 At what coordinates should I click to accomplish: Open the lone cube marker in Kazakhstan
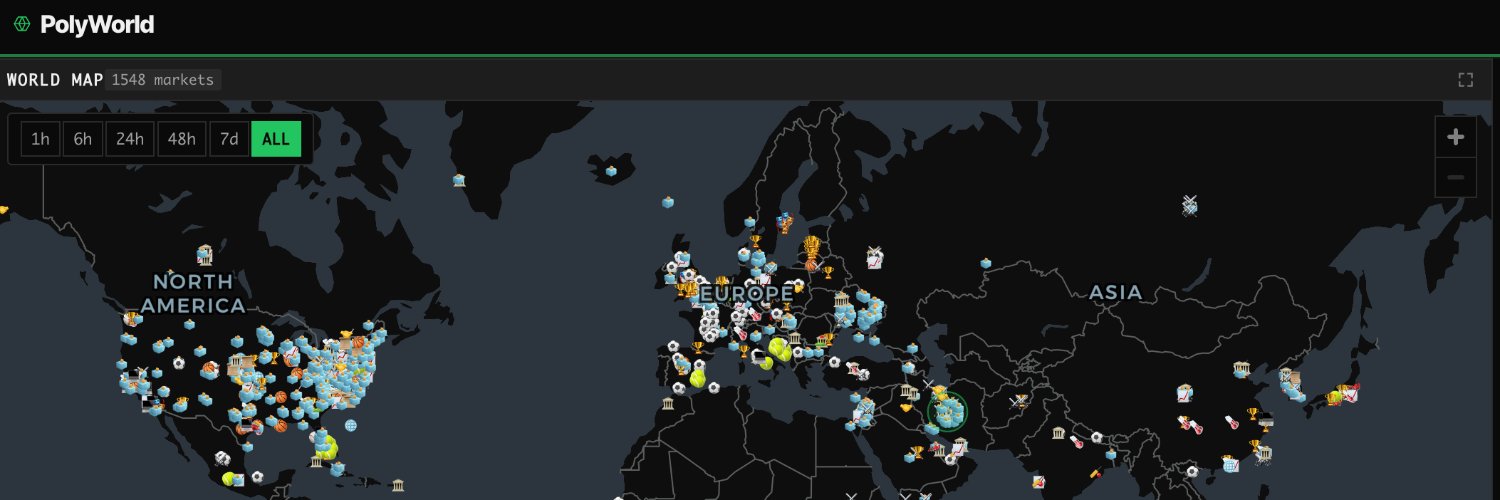tap(986, 263)
